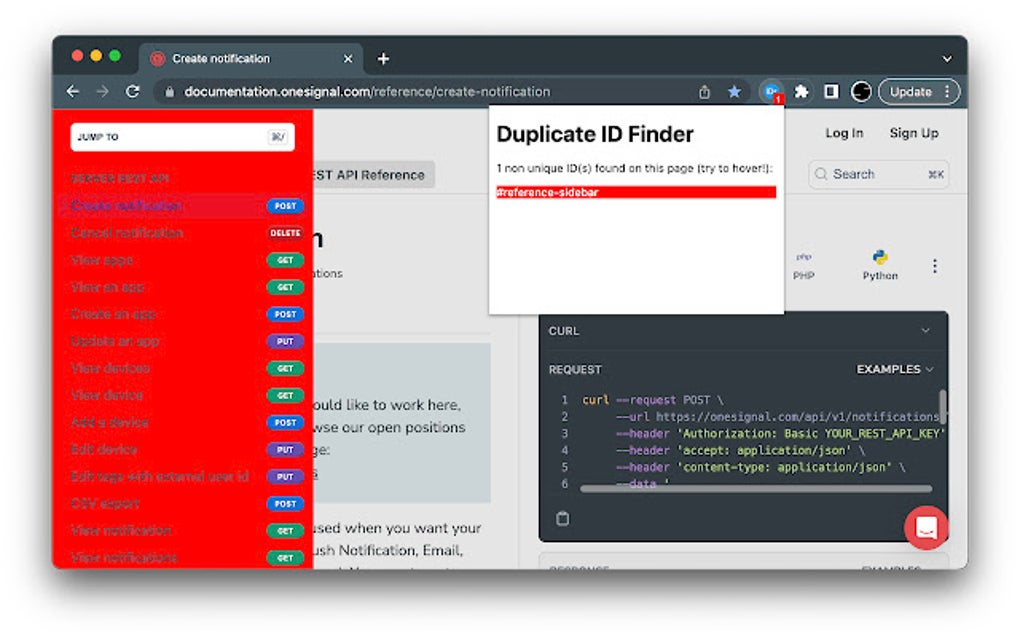Click the #reference-sidebar duplicate ID entry

[x=636, y=192]
